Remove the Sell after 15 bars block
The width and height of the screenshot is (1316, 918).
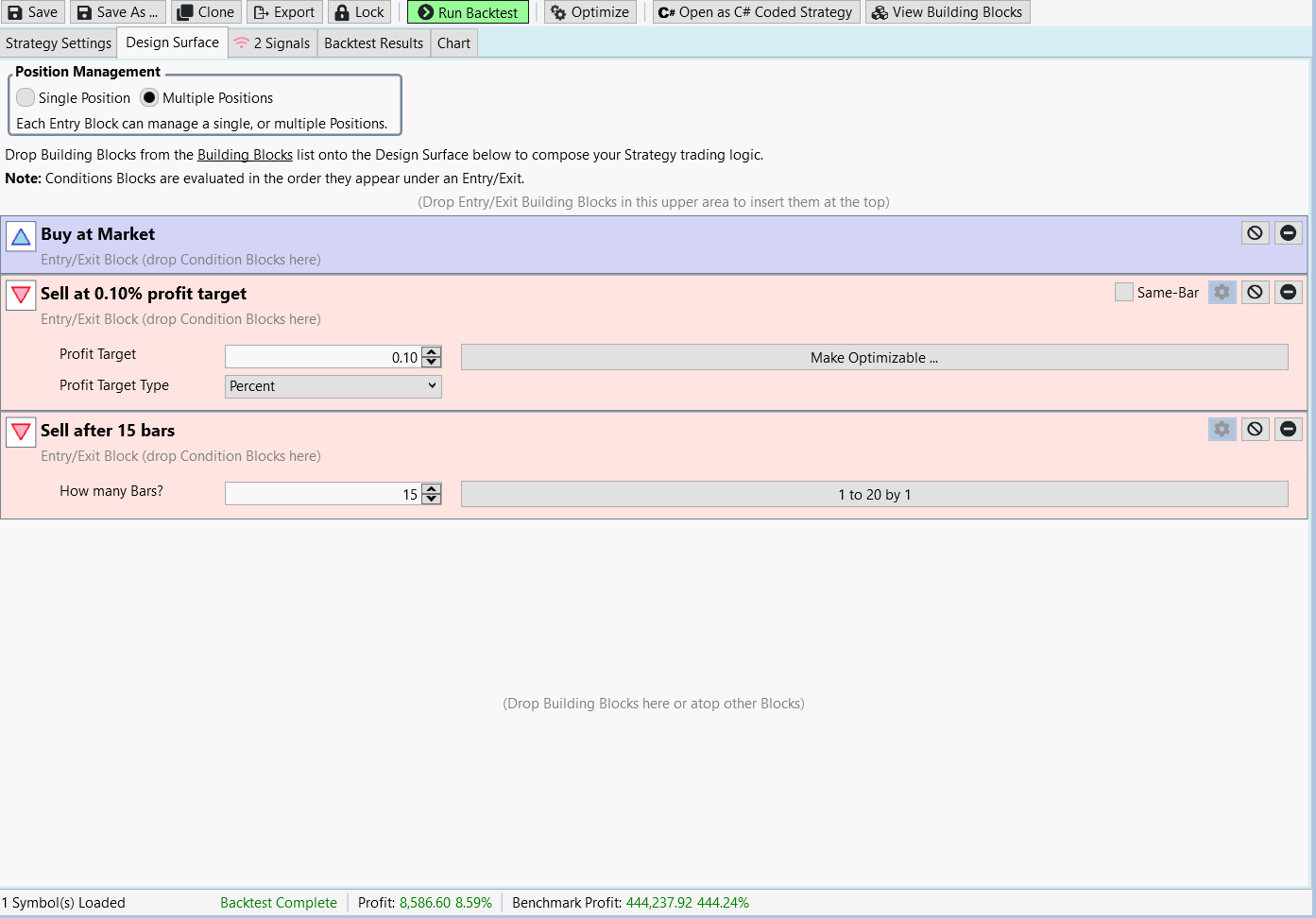(1288, 430)
